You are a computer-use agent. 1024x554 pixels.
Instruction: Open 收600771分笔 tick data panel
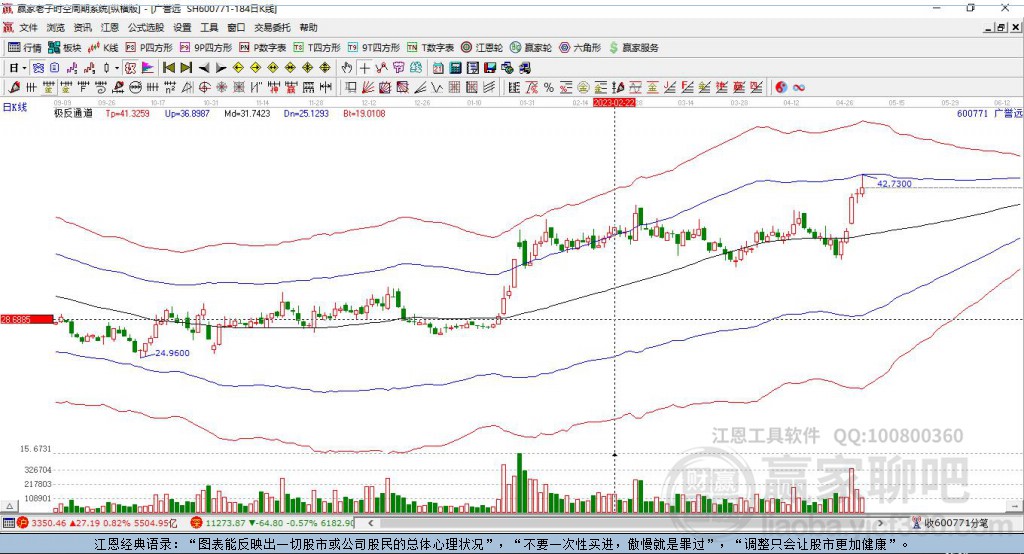950,523
